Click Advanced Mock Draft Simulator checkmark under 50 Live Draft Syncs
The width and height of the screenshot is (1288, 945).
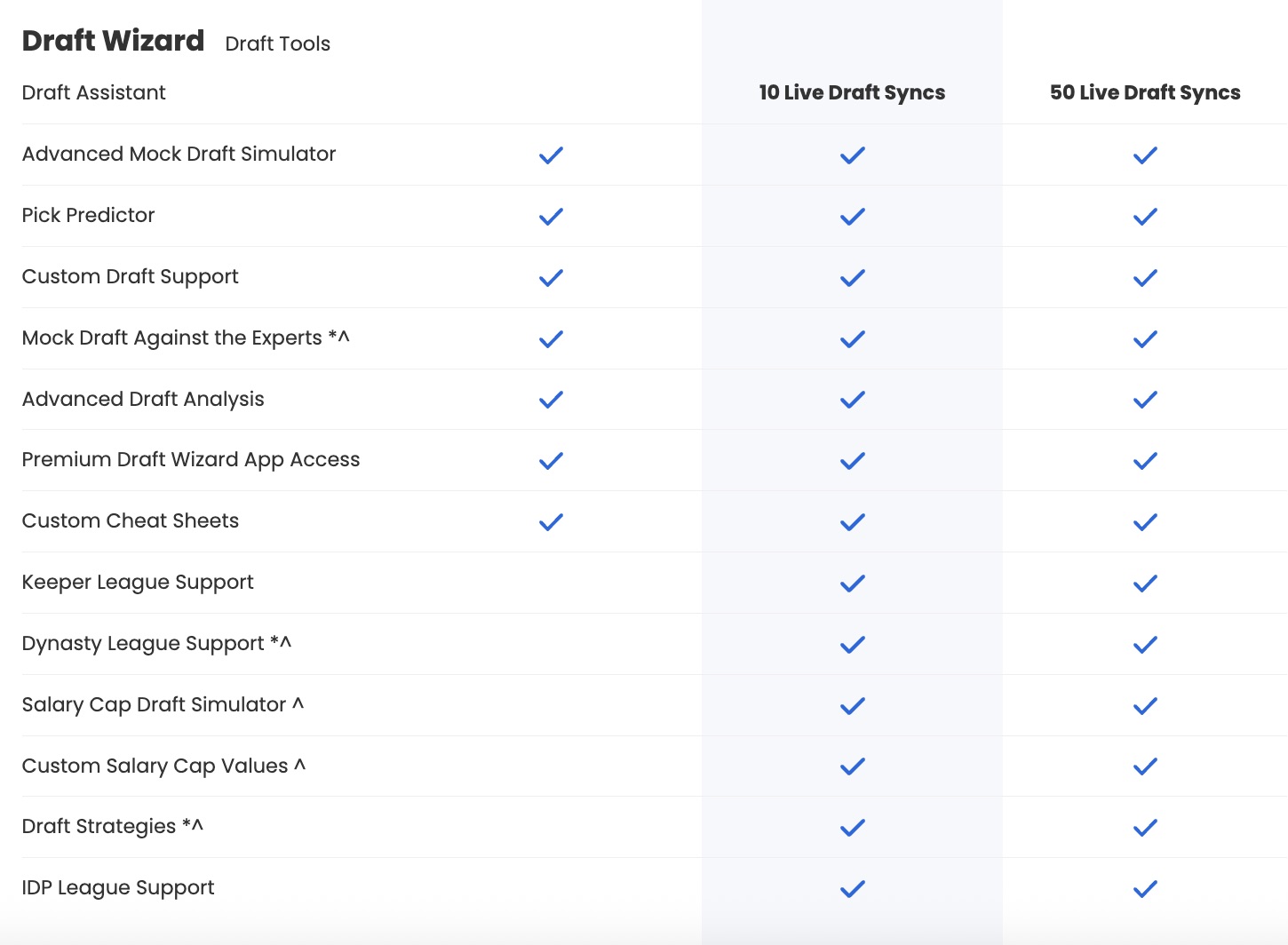click(x=1145, y=155)
